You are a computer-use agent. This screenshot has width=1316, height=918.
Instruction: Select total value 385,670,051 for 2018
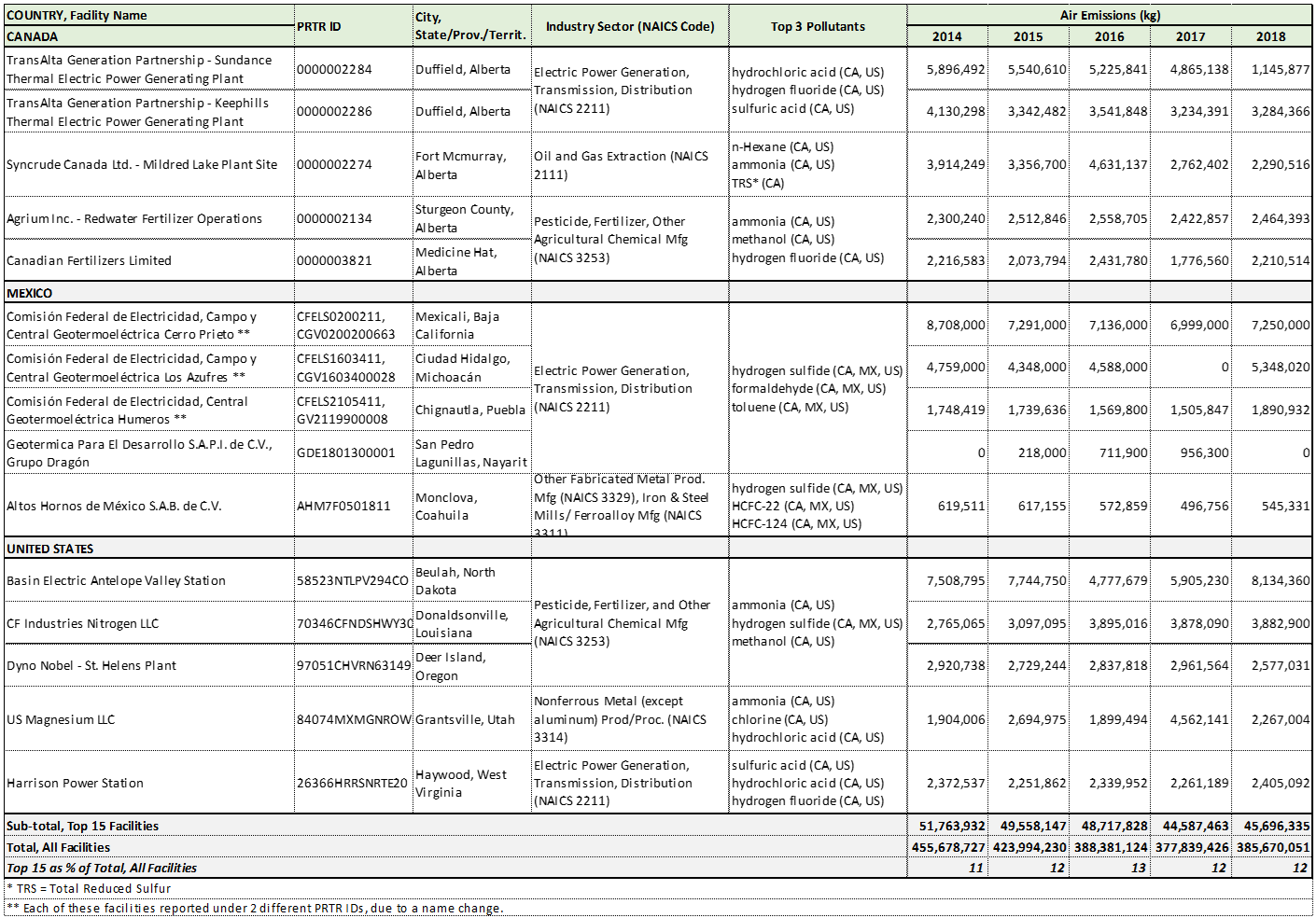(1273, 847)
